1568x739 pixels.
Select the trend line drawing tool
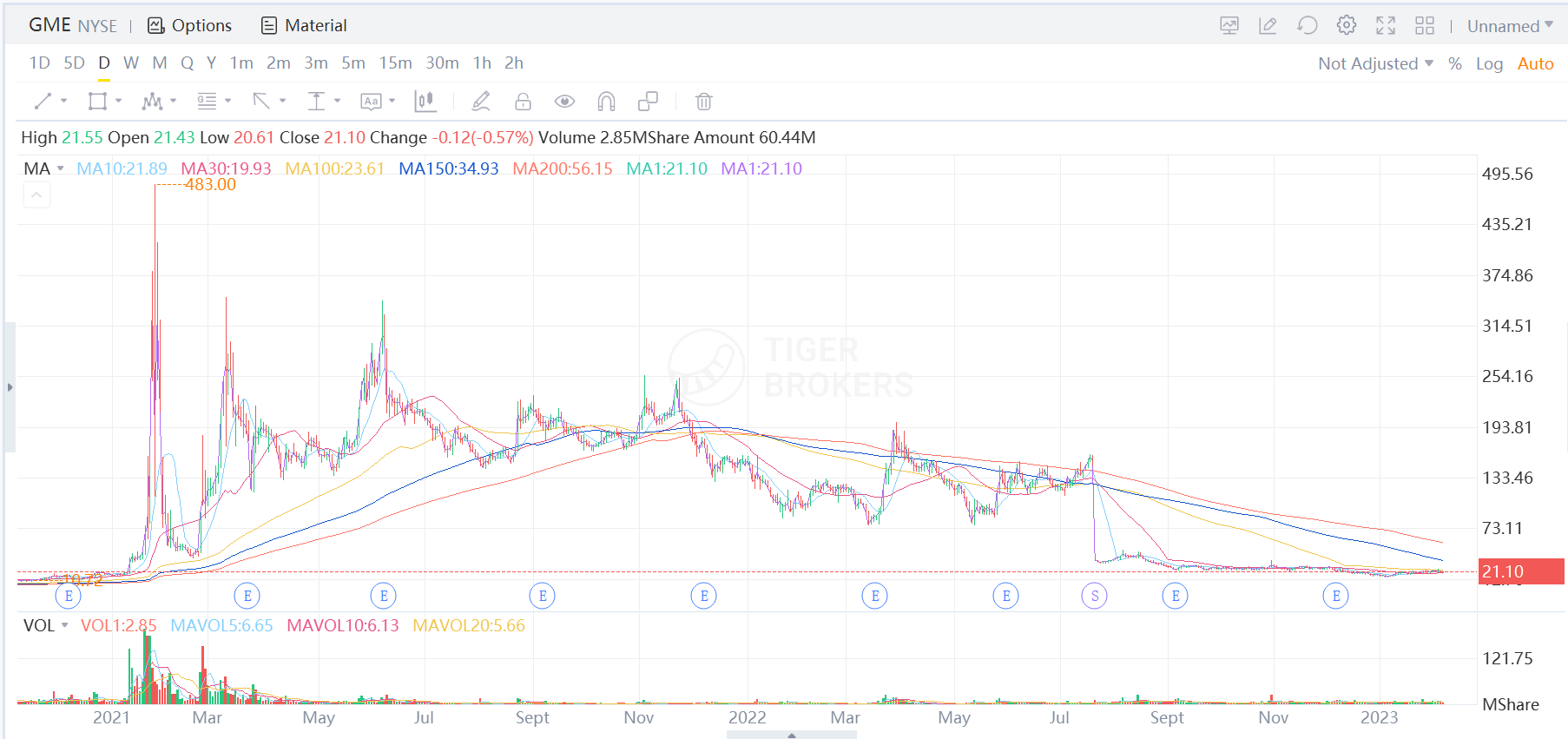click(x=43, y=102)
